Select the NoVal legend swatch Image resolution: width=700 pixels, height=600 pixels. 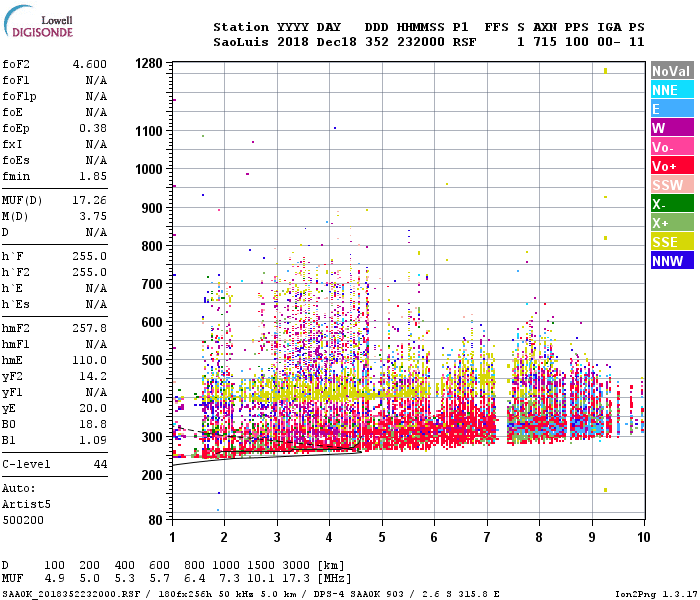[x=672, y=71]
